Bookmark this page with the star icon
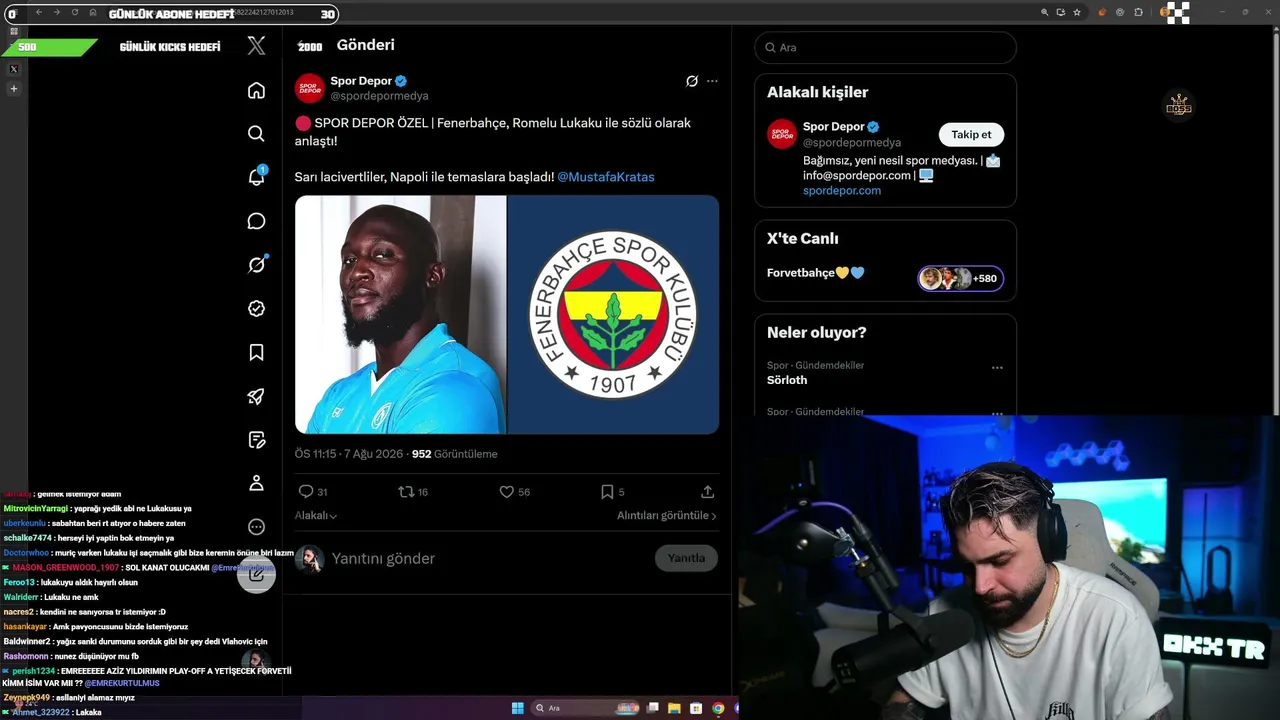1280x720 pixels. (1077, 12)
